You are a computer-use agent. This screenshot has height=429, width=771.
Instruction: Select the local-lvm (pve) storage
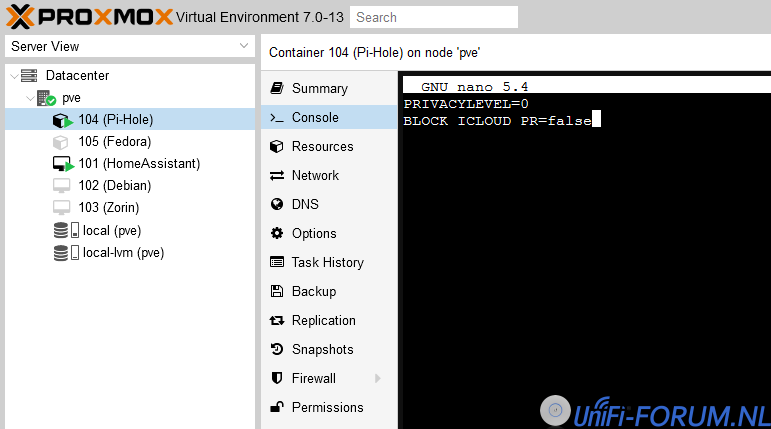pos(123,252)
